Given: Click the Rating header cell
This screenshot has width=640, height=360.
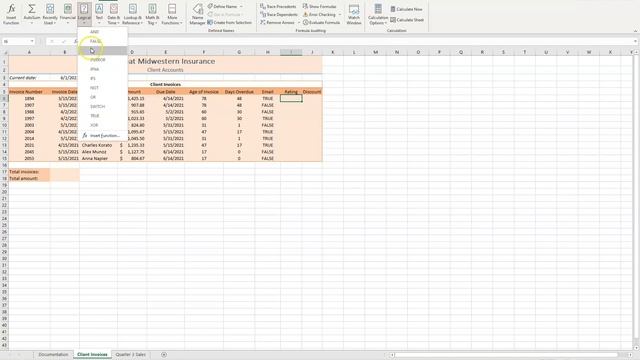Looking at the screenshot, I should click(x=291, y=92).
